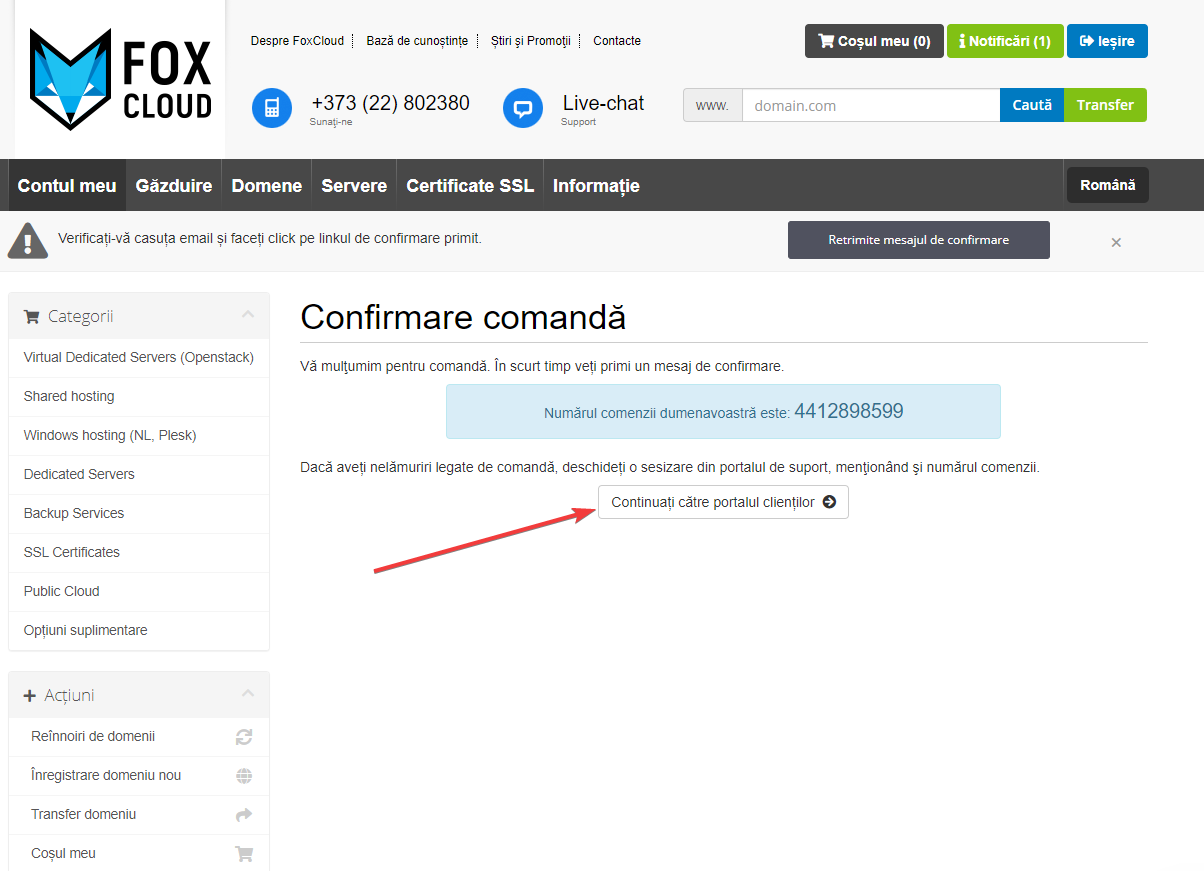Open the Certificate SSL menu
This screenshot has width=1204, height=871.
point(470,186)
